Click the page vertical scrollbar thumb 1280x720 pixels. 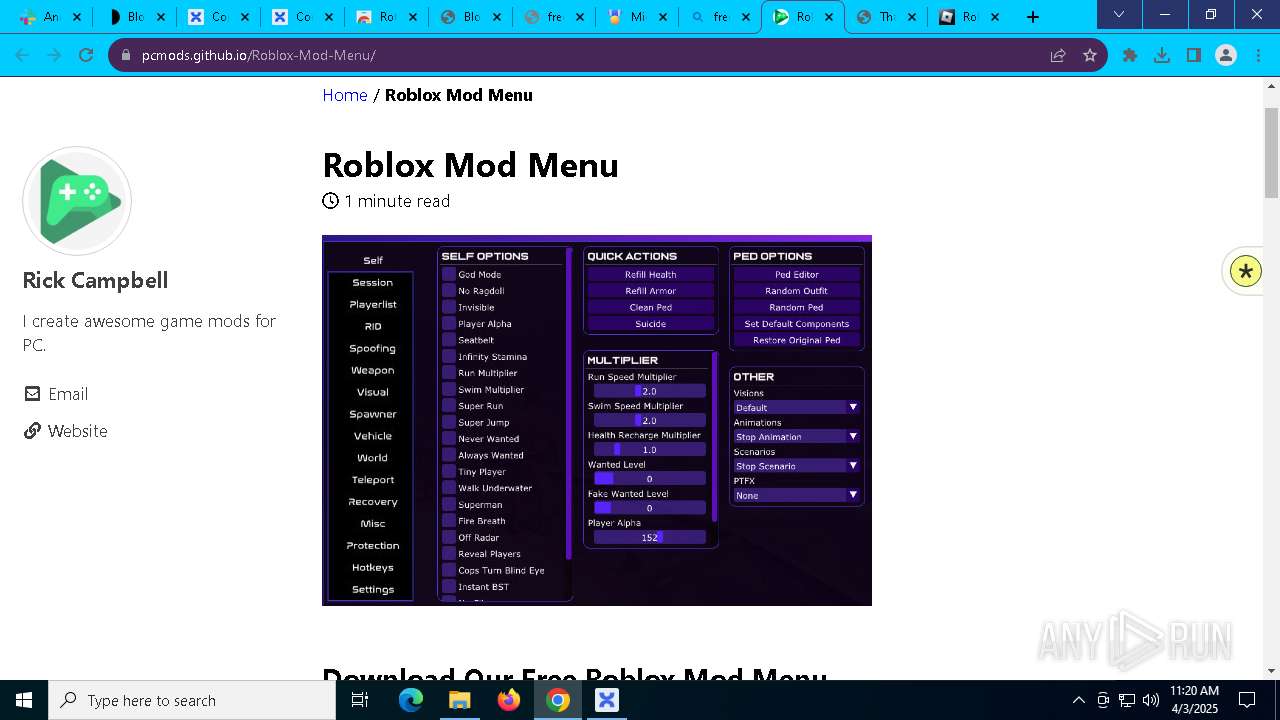coord(1271,152)
